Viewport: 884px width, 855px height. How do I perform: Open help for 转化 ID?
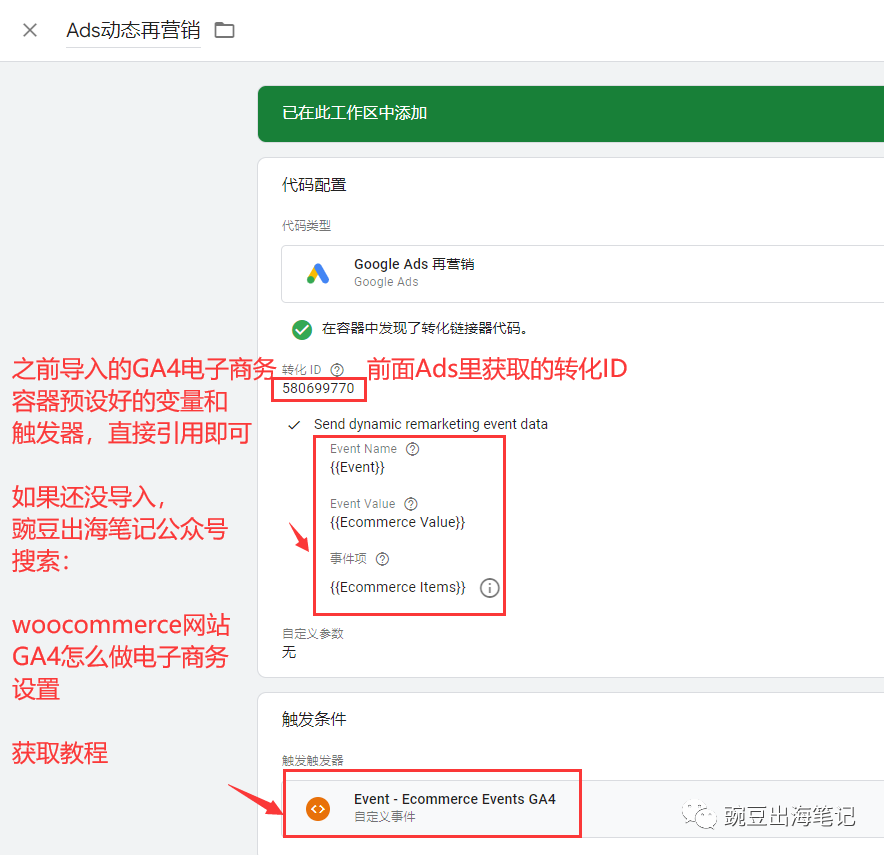coord(337,370)
